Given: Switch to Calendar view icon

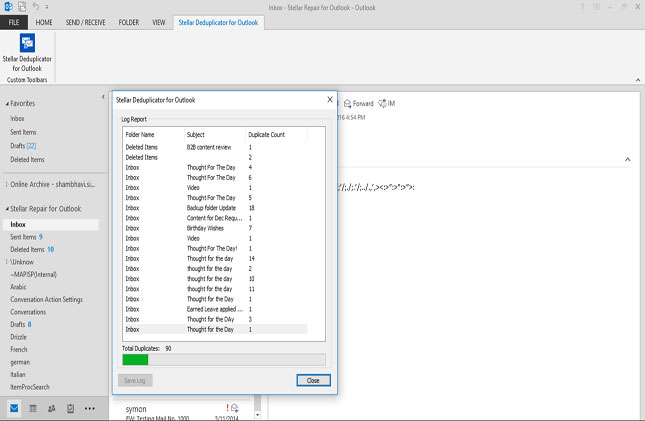Looking at the screenshot, I should [33, 409].
